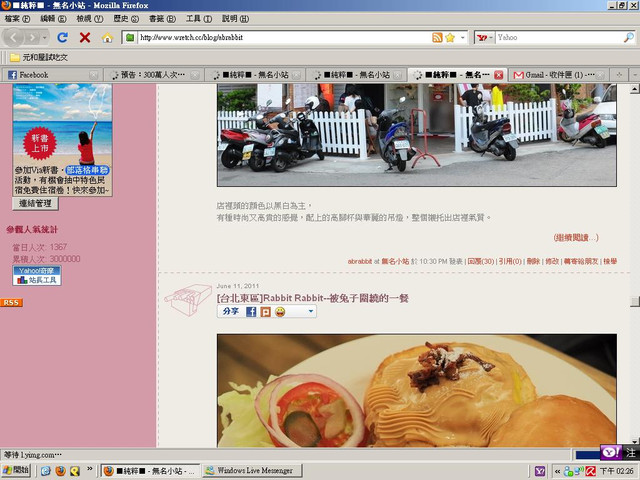Click the Yahoo IME icon at bottom right

point(611,452)
